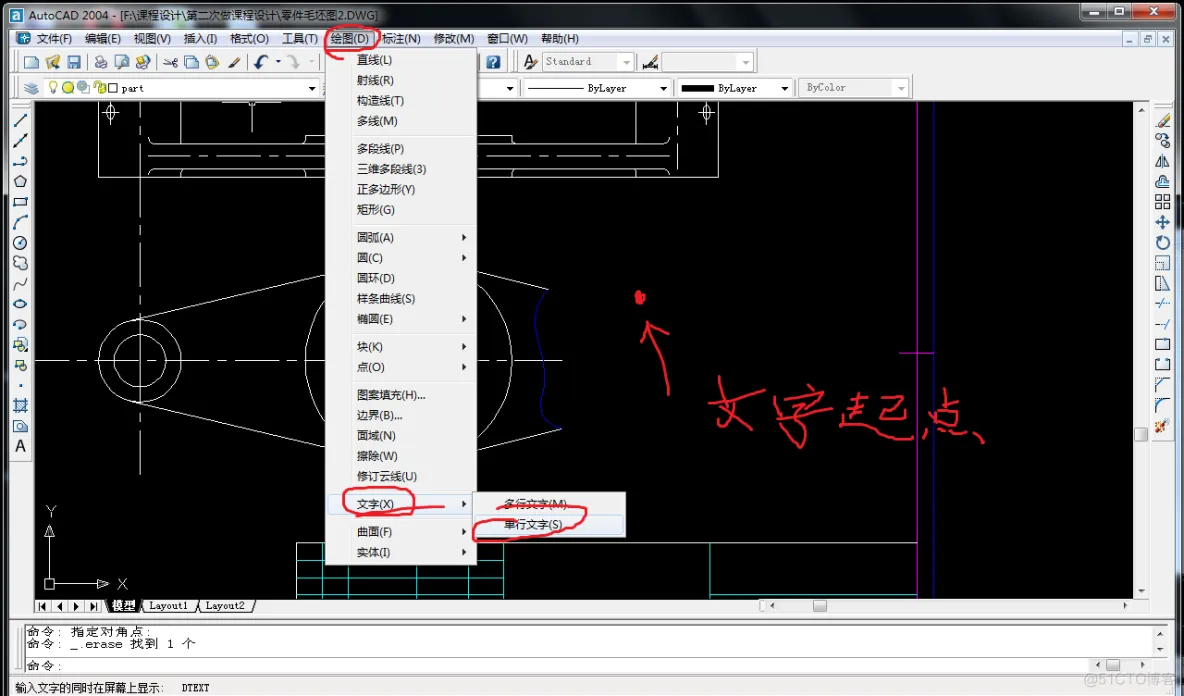This screenshot has height=696, width=1184.
Task: Click the go-to-last-tab navigation arrow
Action: (x=94, y=606)
